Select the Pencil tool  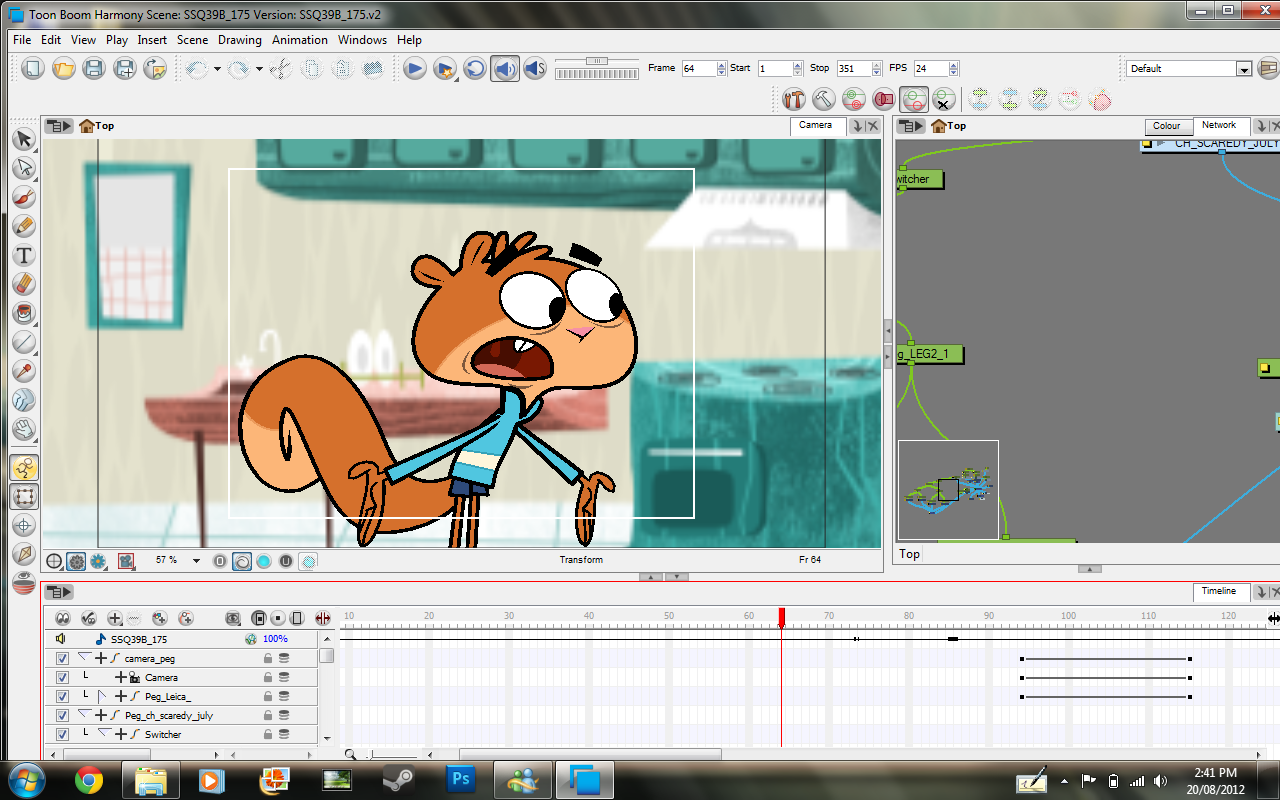tap(24, 226)
